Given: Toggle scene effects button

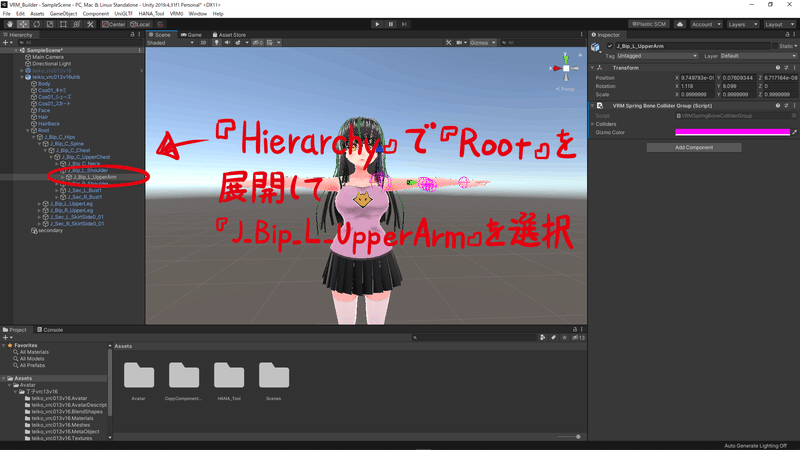Looking at the screenshot, I should 238,43.
